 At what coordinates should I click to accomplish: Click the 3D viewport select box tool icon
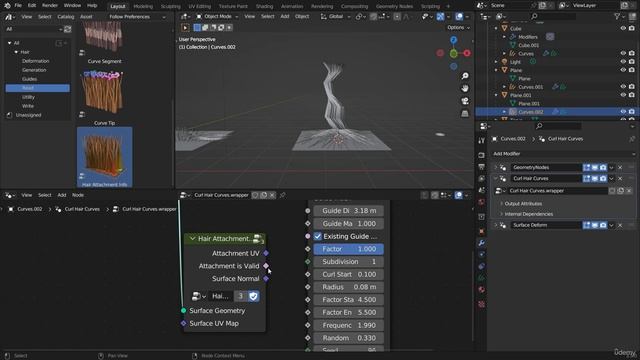(197, 27)
